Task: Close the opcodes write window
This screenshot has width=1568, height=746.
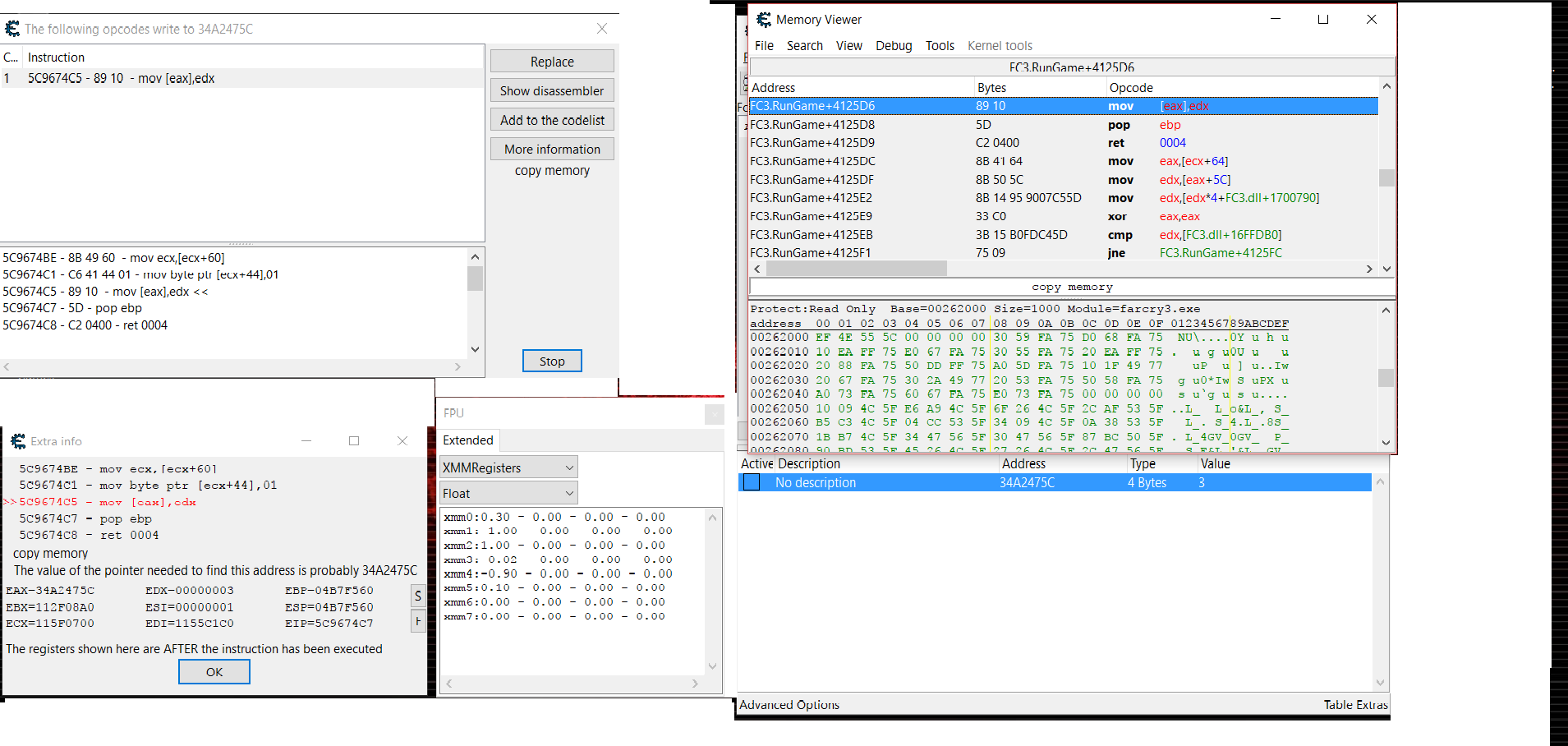Action: pos(602,29)
